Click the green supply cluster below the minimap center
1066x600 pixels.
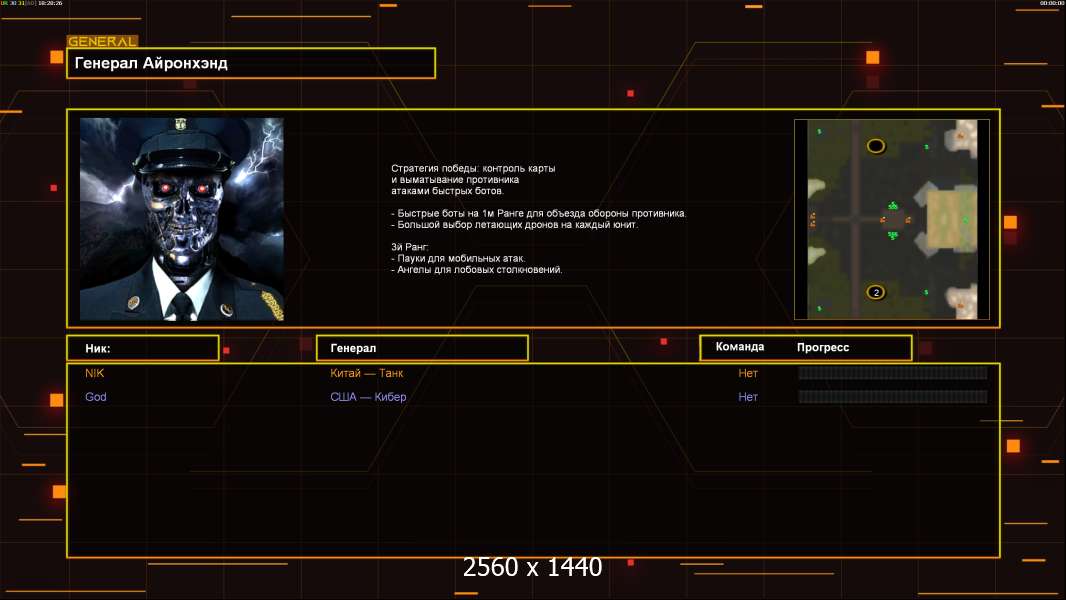click(x=893, y=235)
